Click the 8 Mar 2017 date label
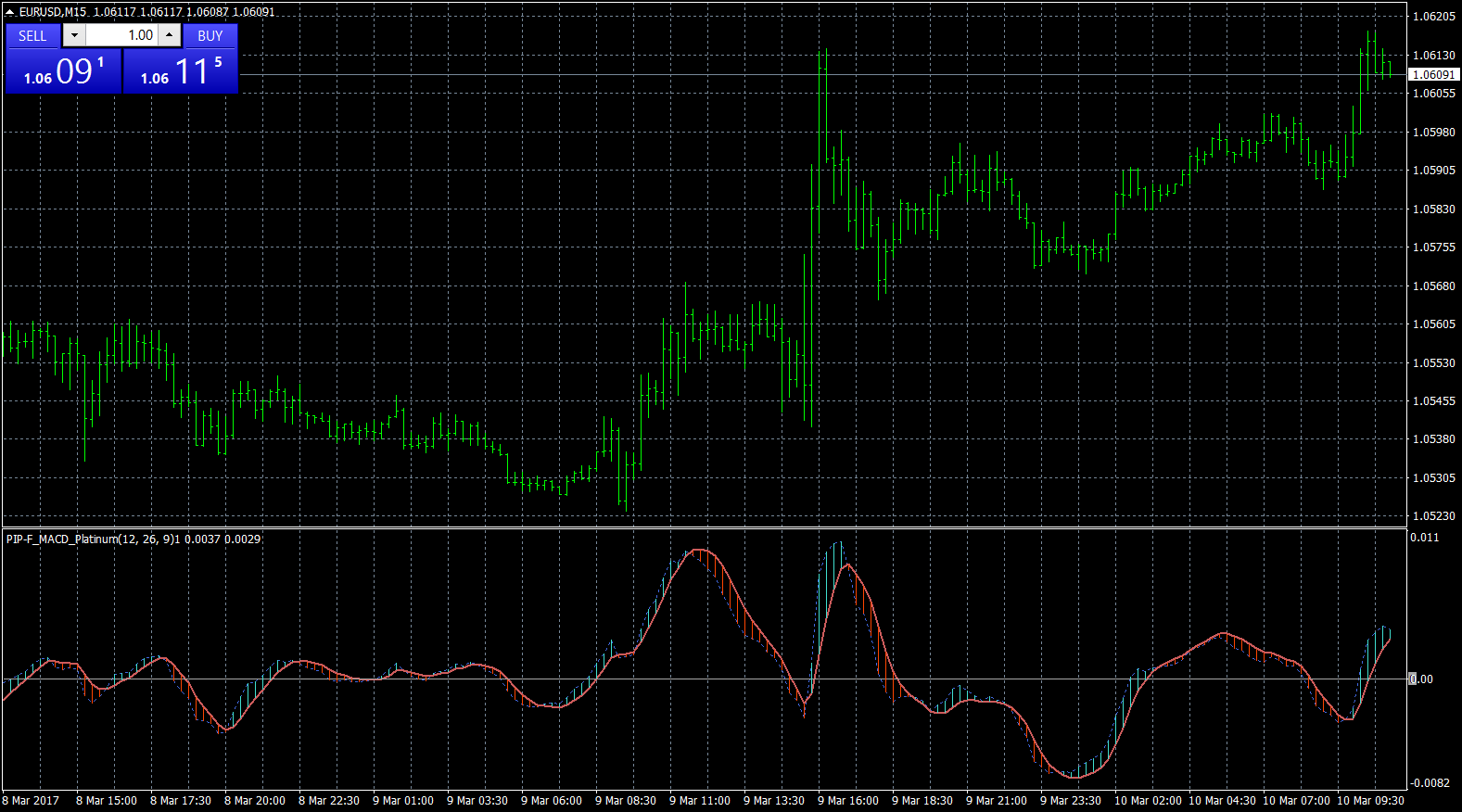Screen dimensions: 1462x812 31,800
